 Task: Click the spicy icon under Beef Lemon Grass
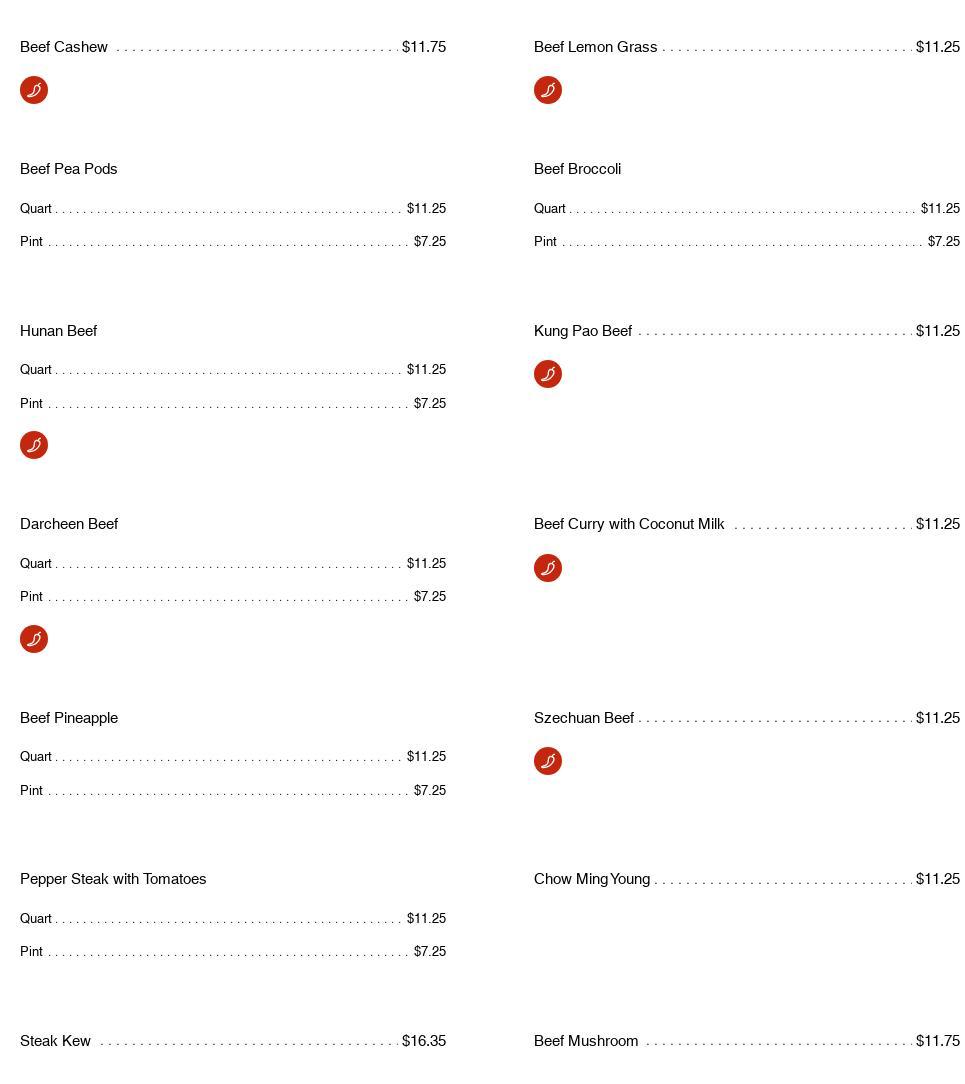click(x=548, y=90)
